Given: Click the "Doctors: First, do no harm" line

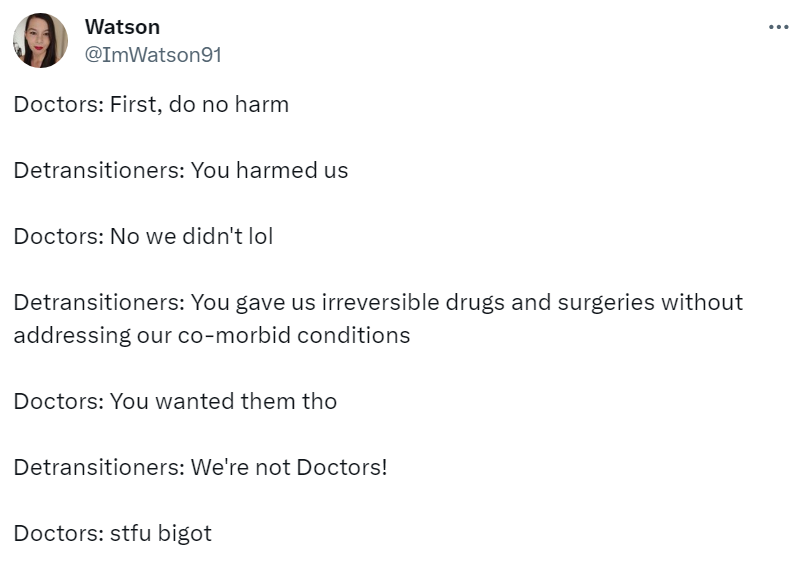Looking at the screenshot, I should (151, 104).
